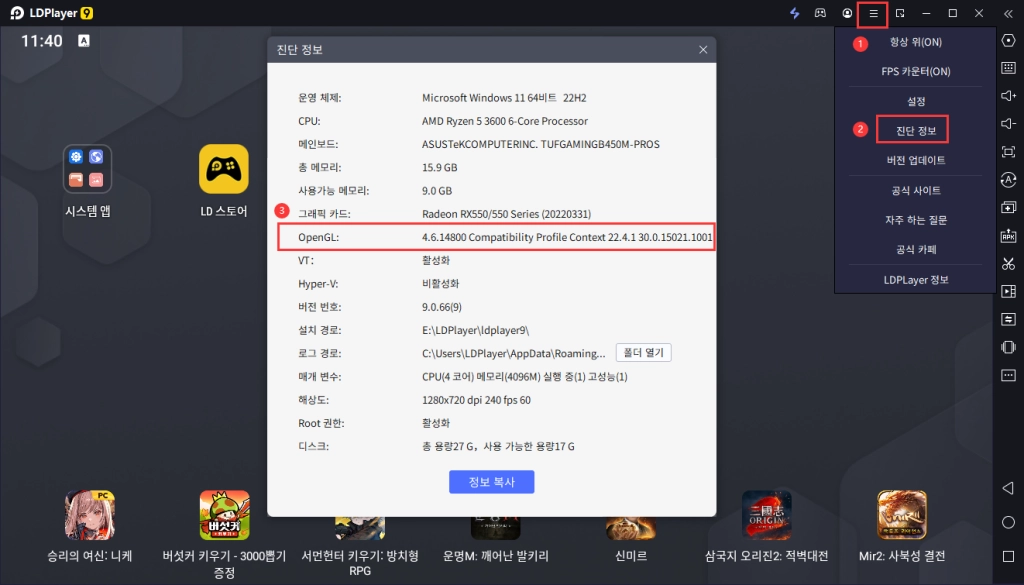The image size is (1024, 585).
Task: Toggle 항상 위(ON) in the menu
Action: click(x=916, y=42)
